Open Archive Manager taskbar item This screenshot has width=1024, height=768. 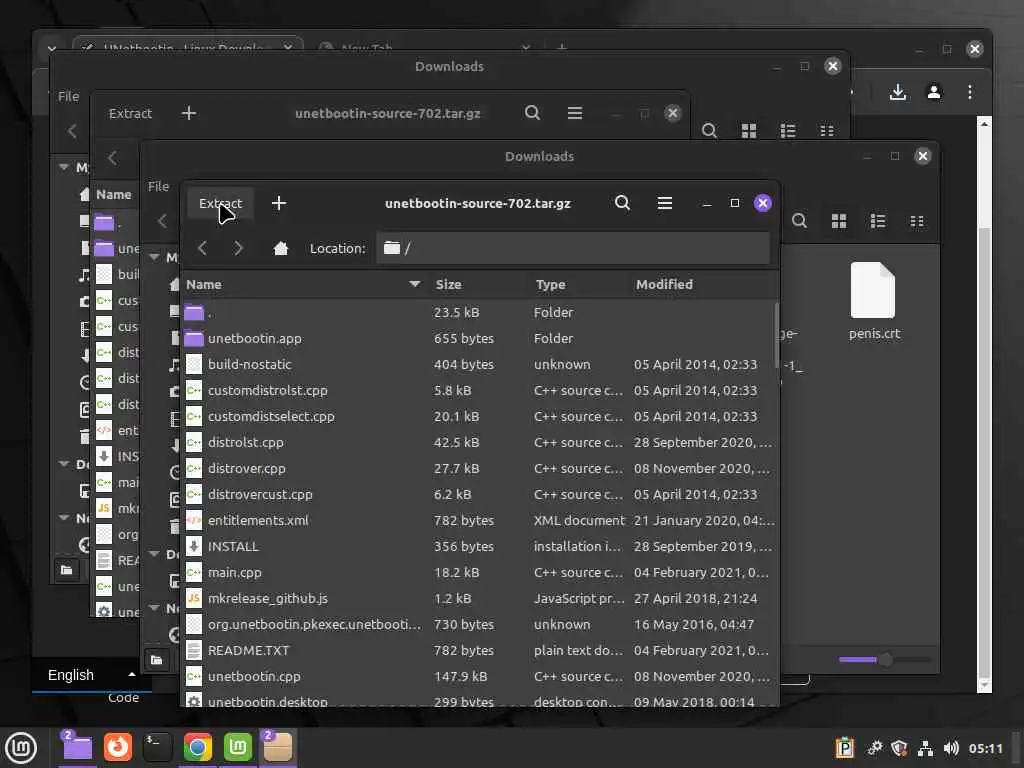[278, 748]
